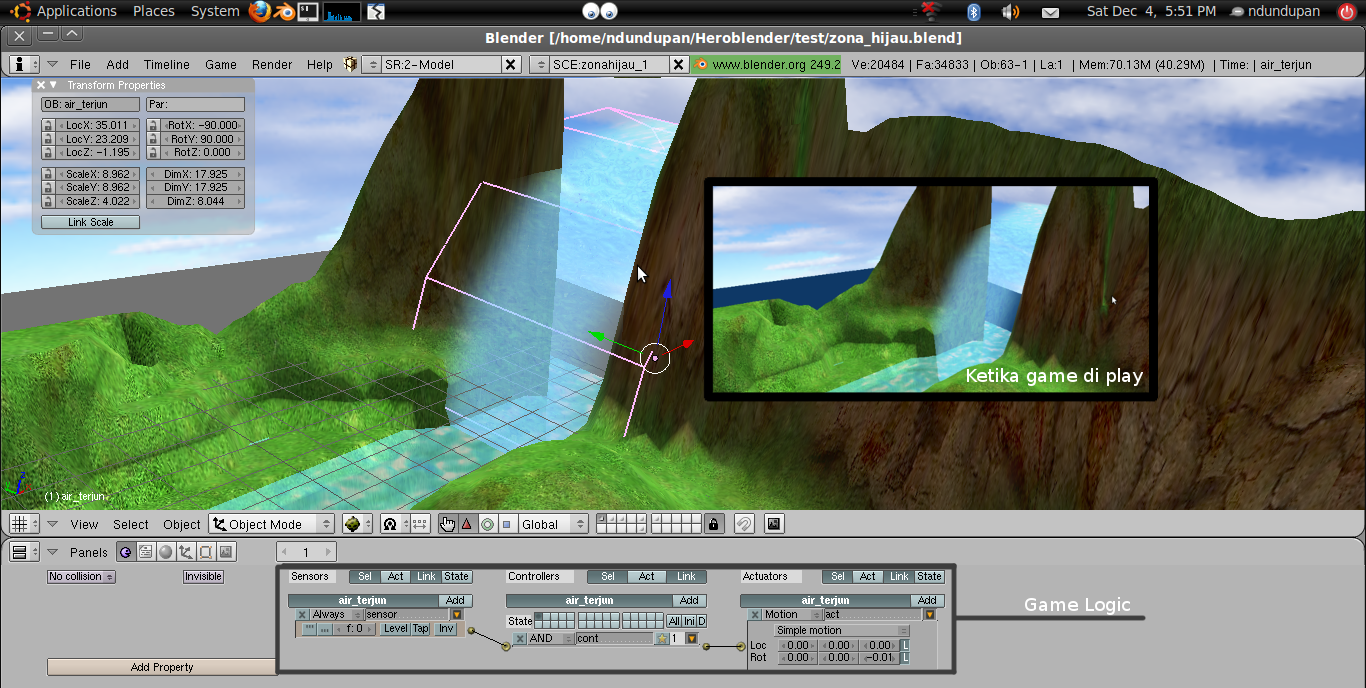Open 3D view window type selector
Viewport: 1366px width, 688px height.
(x=24, y=524)
